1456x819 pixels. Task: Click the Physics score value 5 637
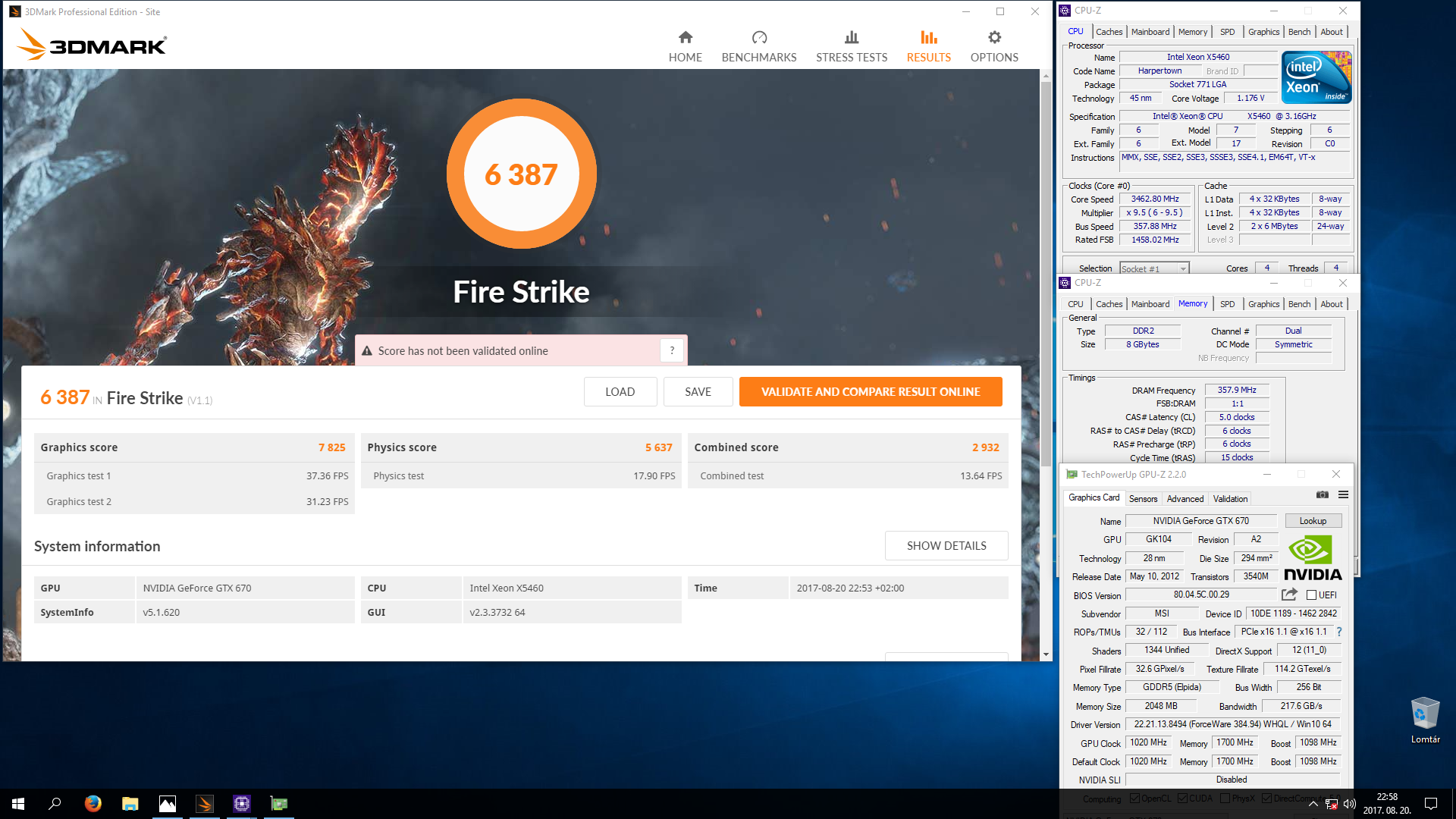(658, 447)
